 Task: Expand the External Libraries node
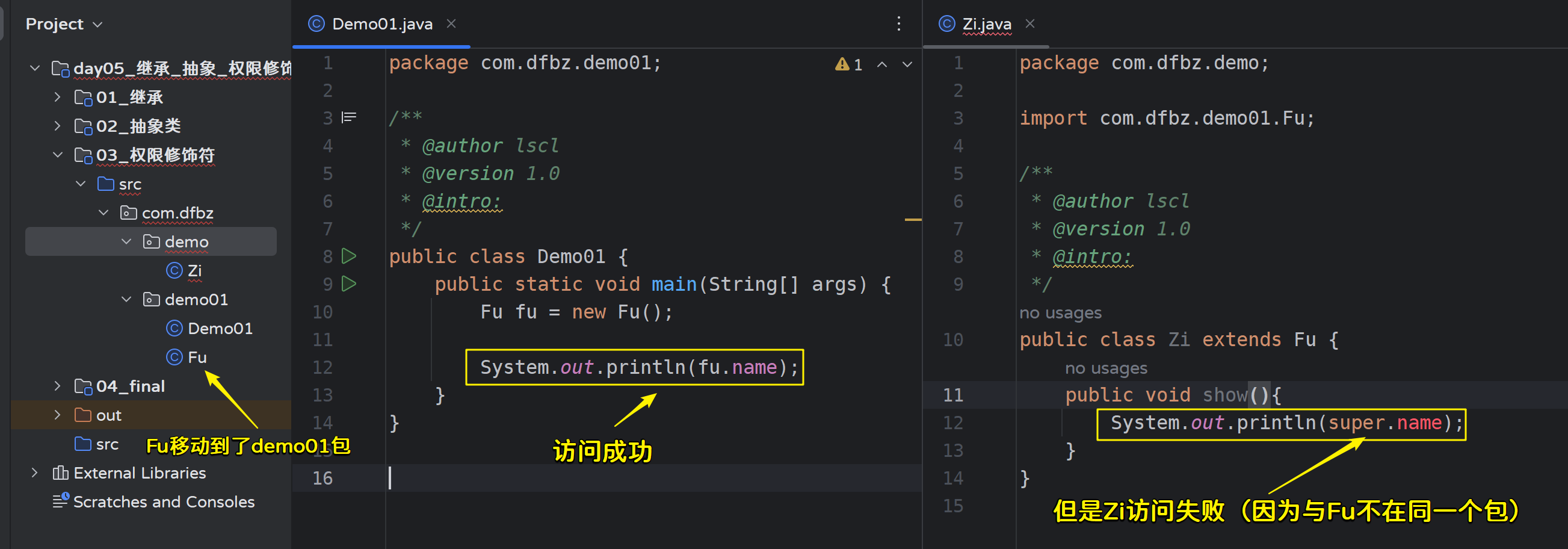click(x=35, y=473)
